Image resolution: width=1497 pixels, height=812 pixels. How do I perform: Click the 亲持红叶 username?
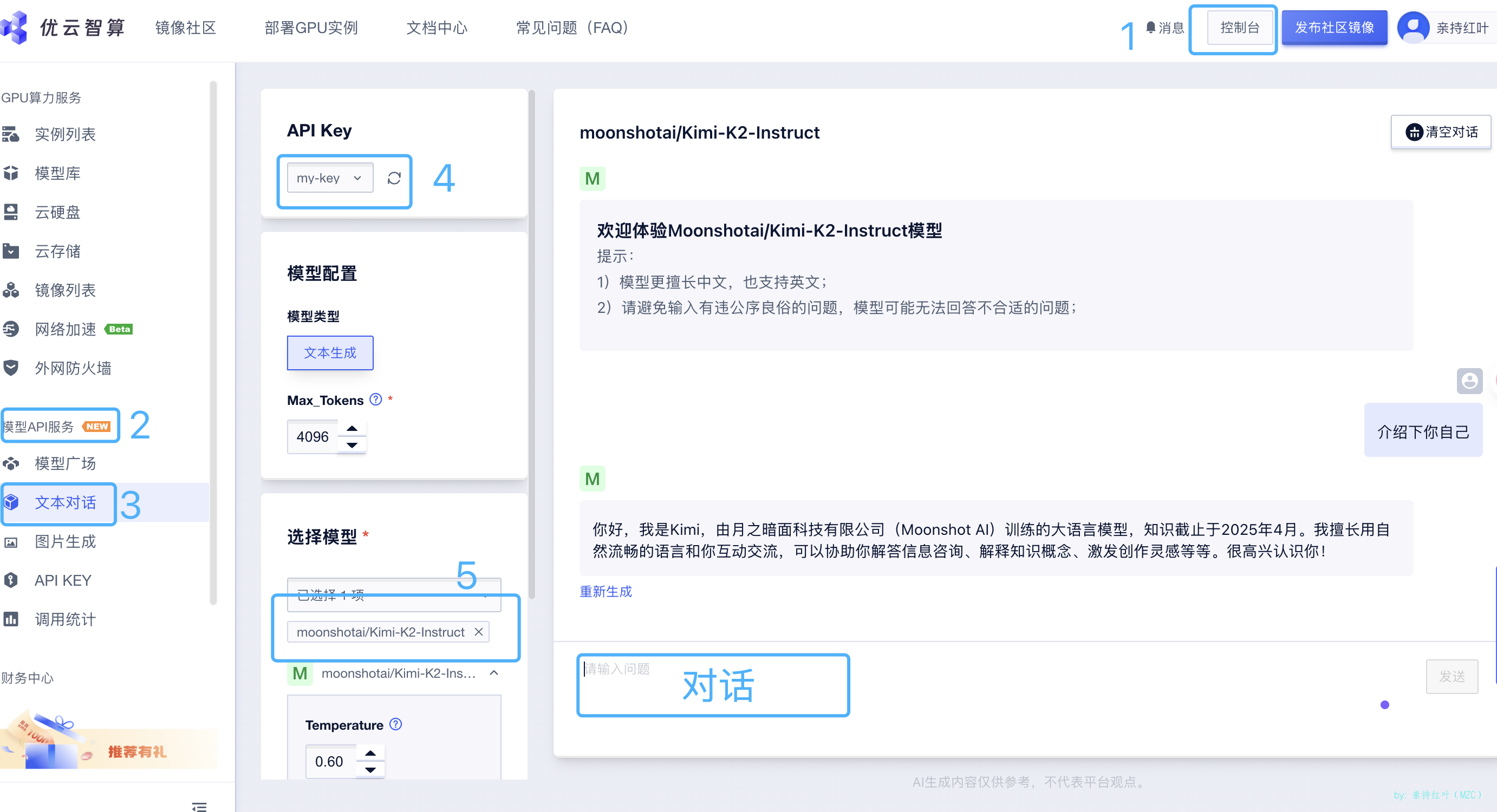1462,27
